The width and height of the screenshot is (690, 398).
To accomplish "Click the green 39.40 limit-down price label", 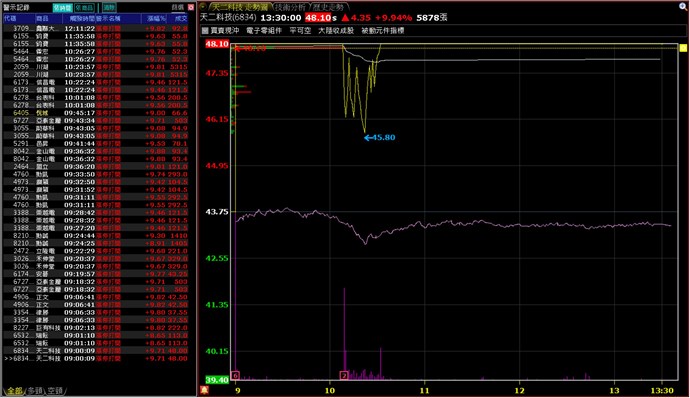I will [217, 380].
